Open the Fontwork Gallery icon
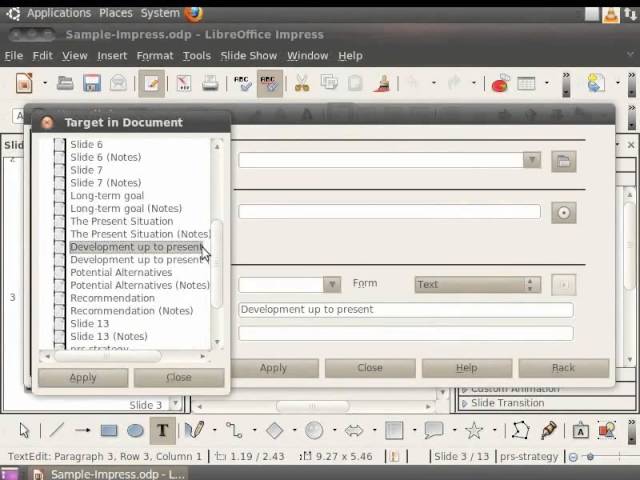 580,431
